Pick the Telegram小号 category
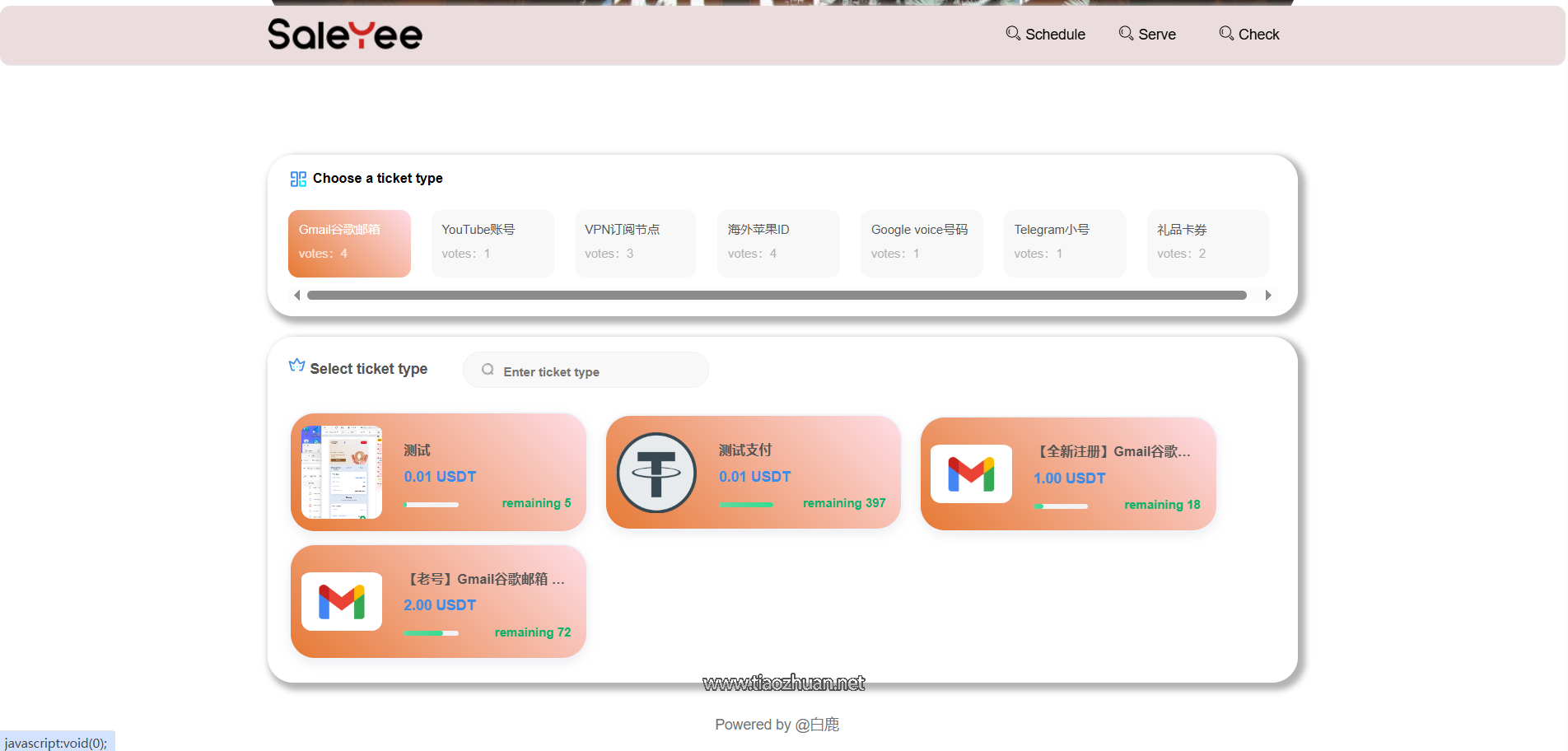 [x=1064, y=243]
